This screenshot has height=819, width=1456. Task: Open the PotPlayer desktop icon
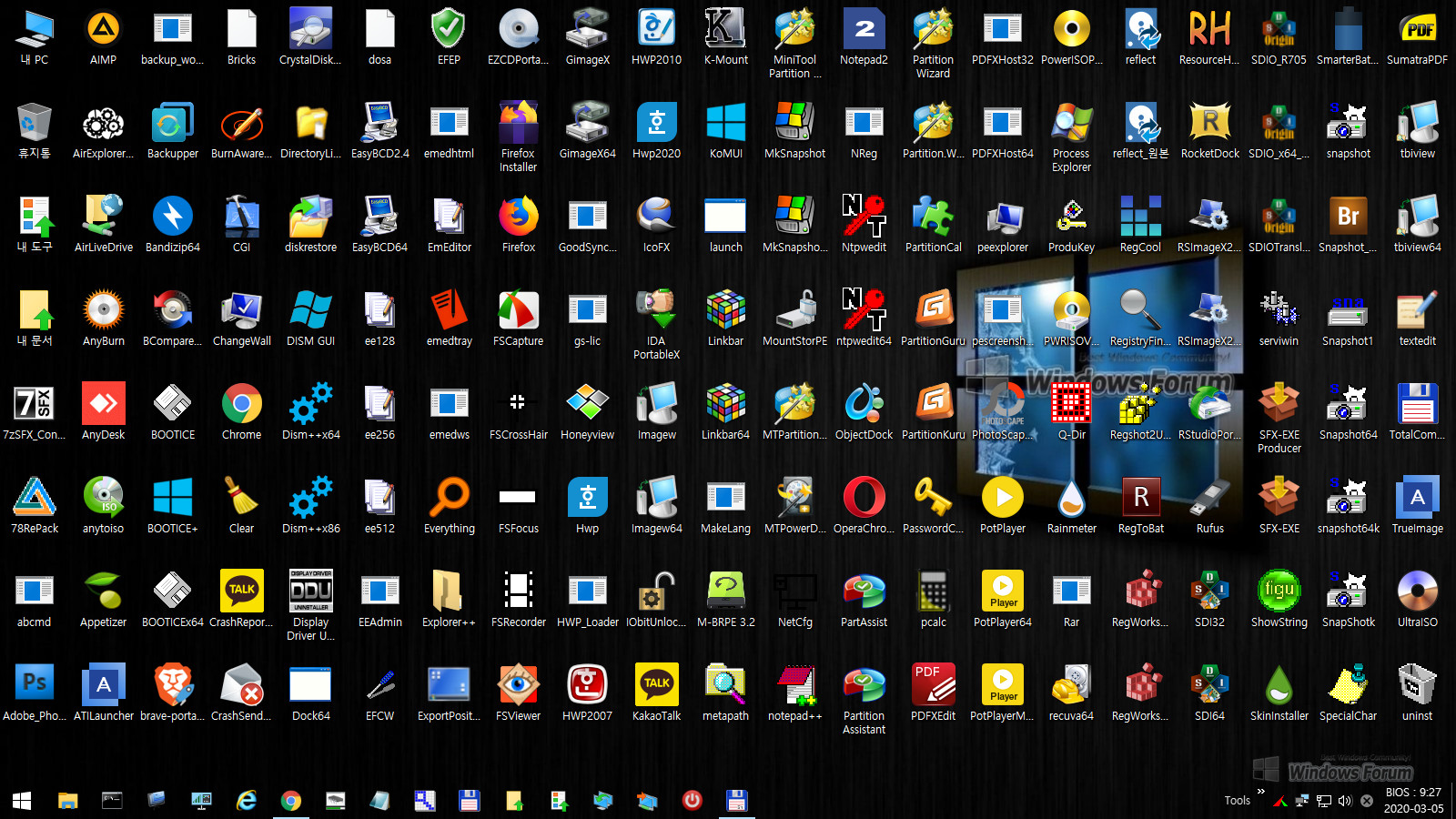(x=1002, y=506)
